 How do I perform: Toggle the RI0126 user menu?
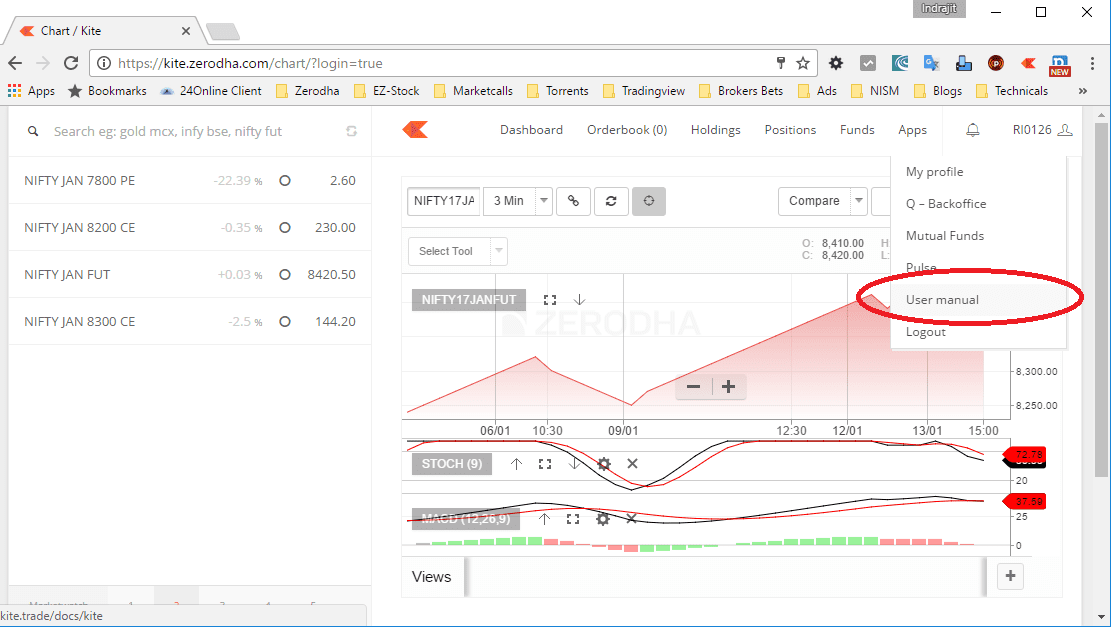pos(1042,130)
